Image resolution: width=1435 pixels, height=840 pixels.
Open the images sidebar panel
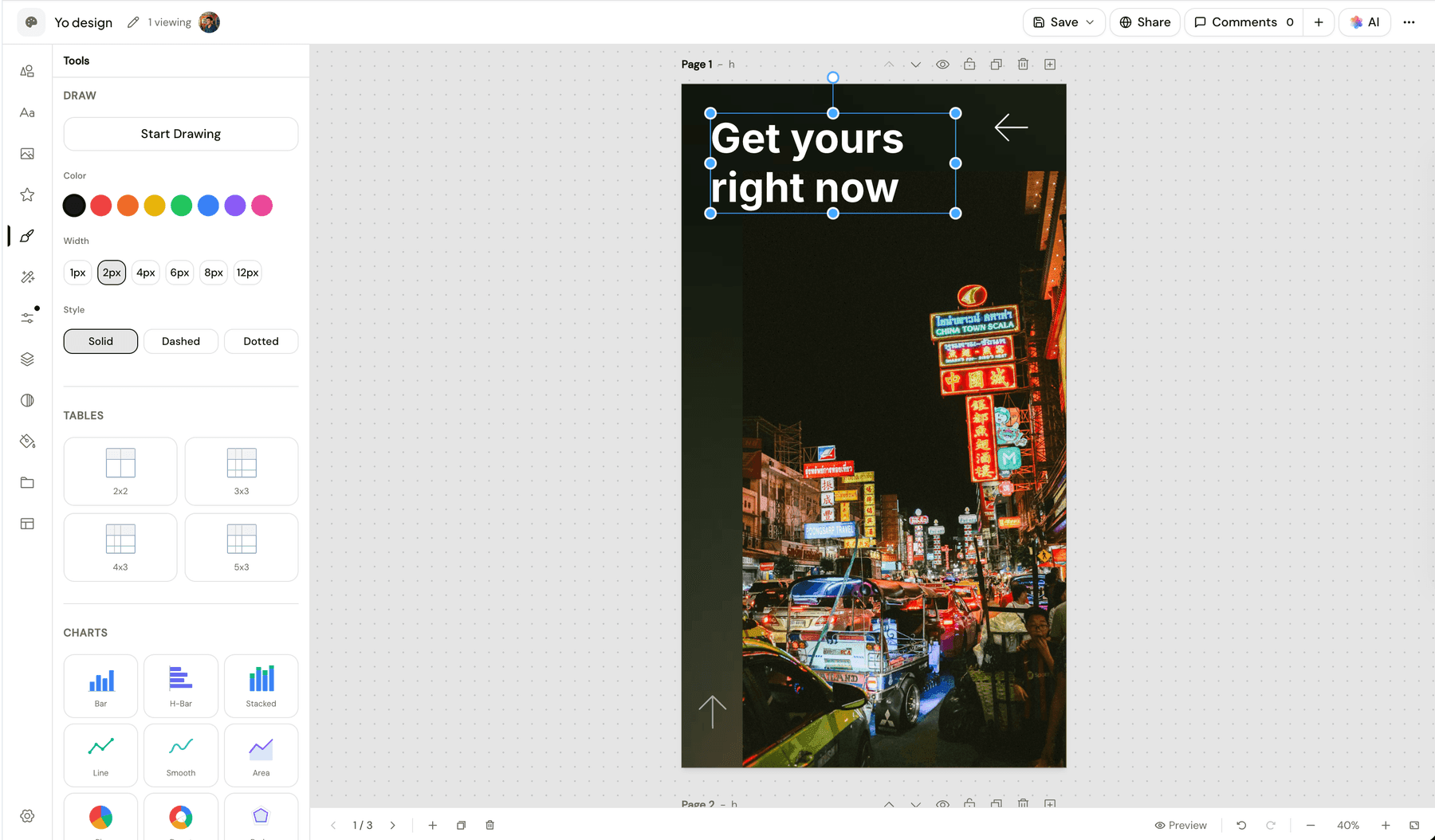tap(27, 154)
